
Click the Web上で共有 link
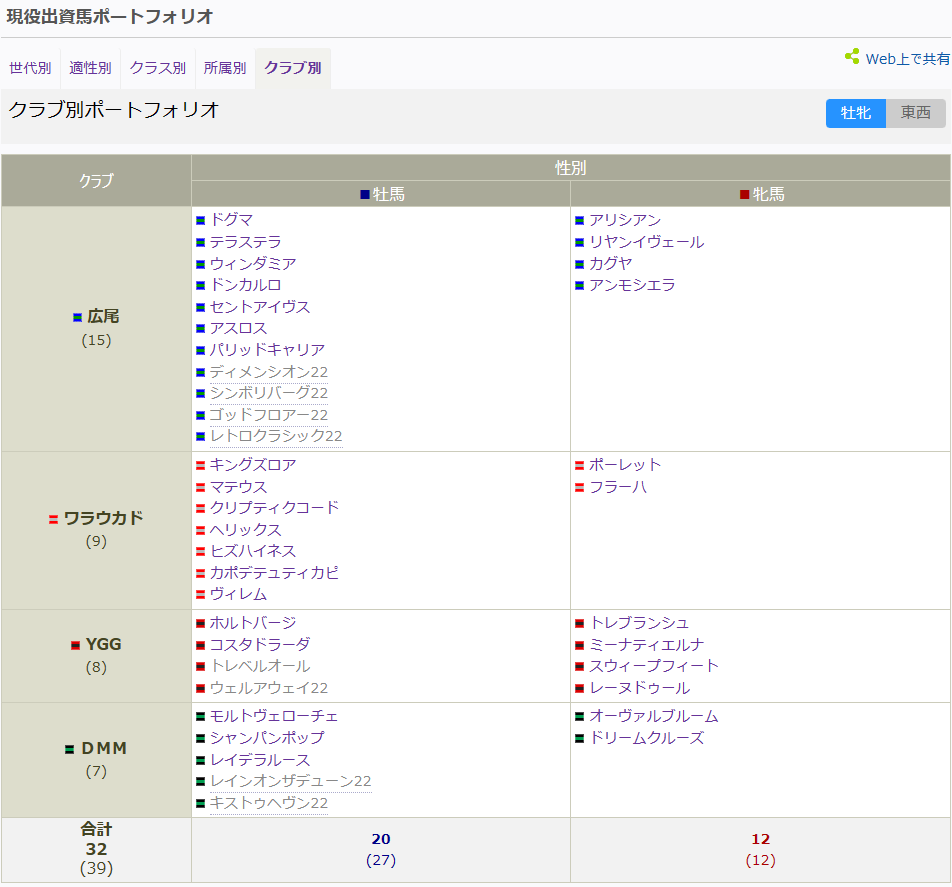907,59
